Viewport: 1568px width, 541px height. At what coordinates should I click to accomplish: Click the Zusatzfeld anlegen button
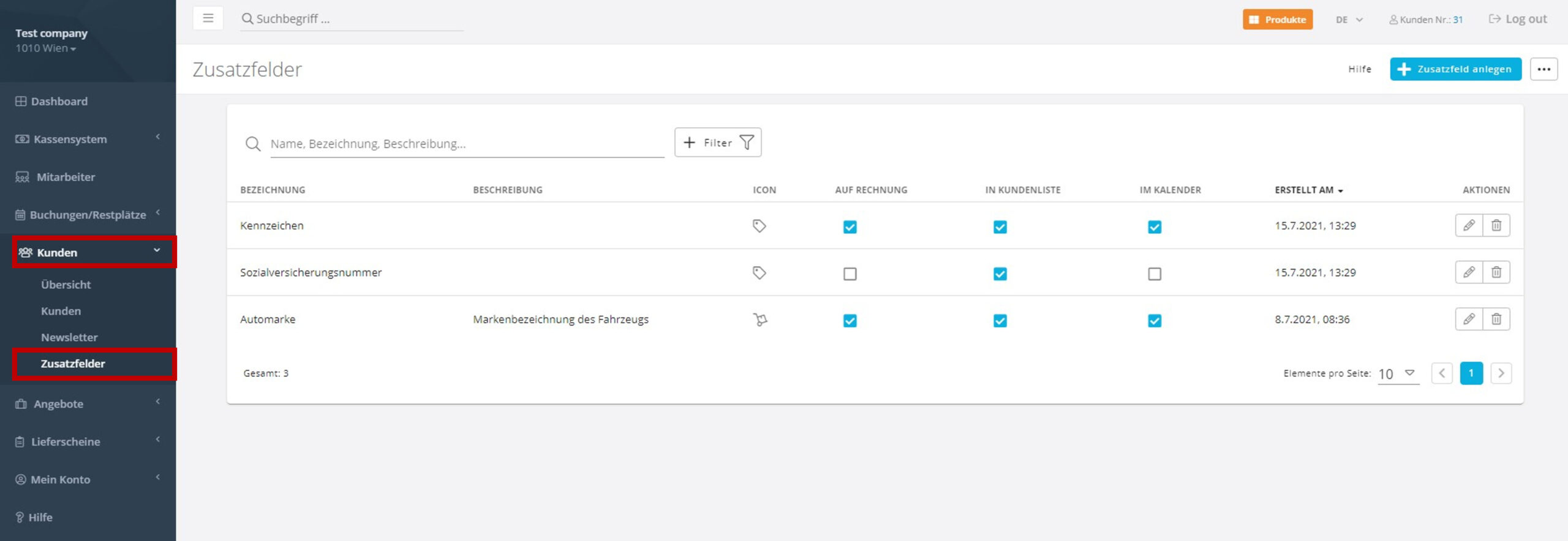coord(1455,69)
